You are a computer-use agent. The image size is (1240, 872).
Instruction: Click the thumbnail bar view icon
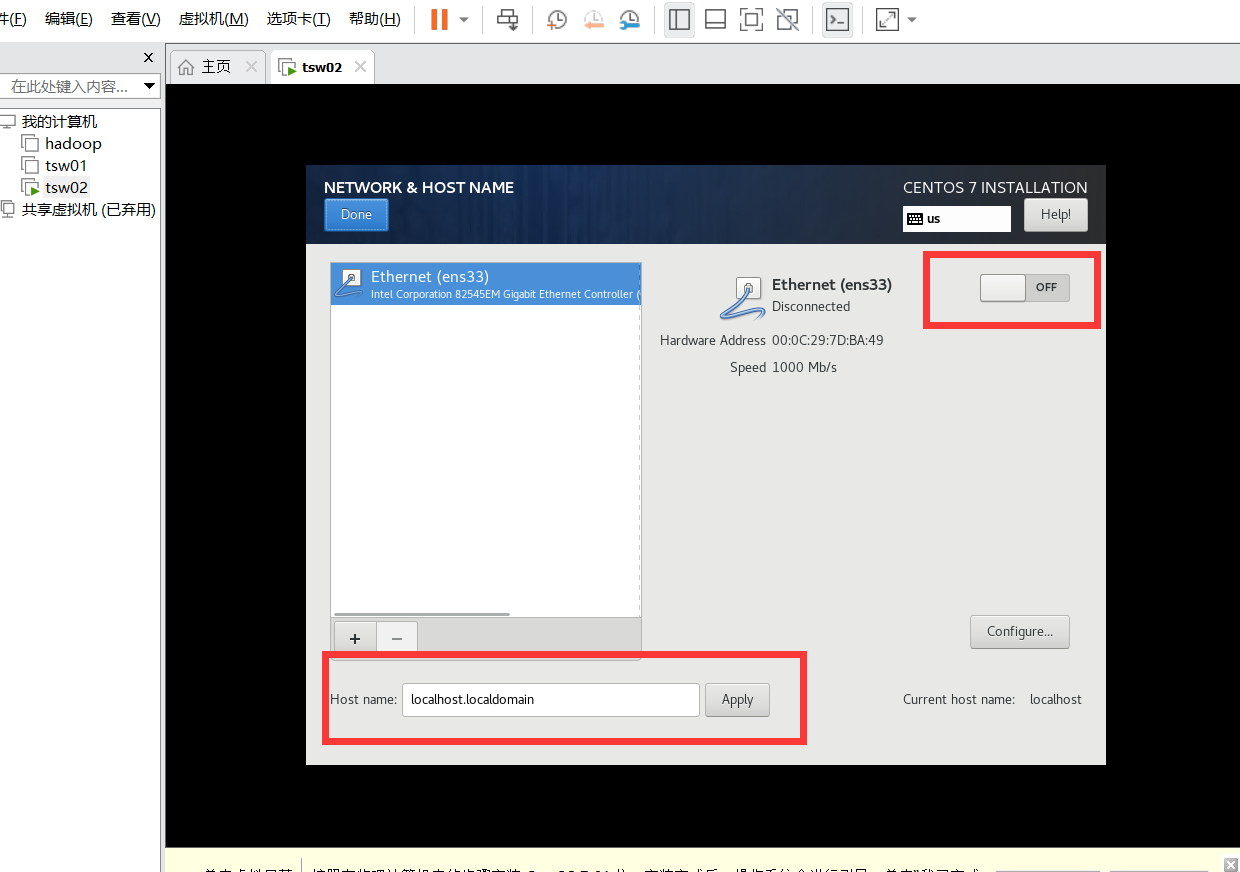click(x=715, y=20)
